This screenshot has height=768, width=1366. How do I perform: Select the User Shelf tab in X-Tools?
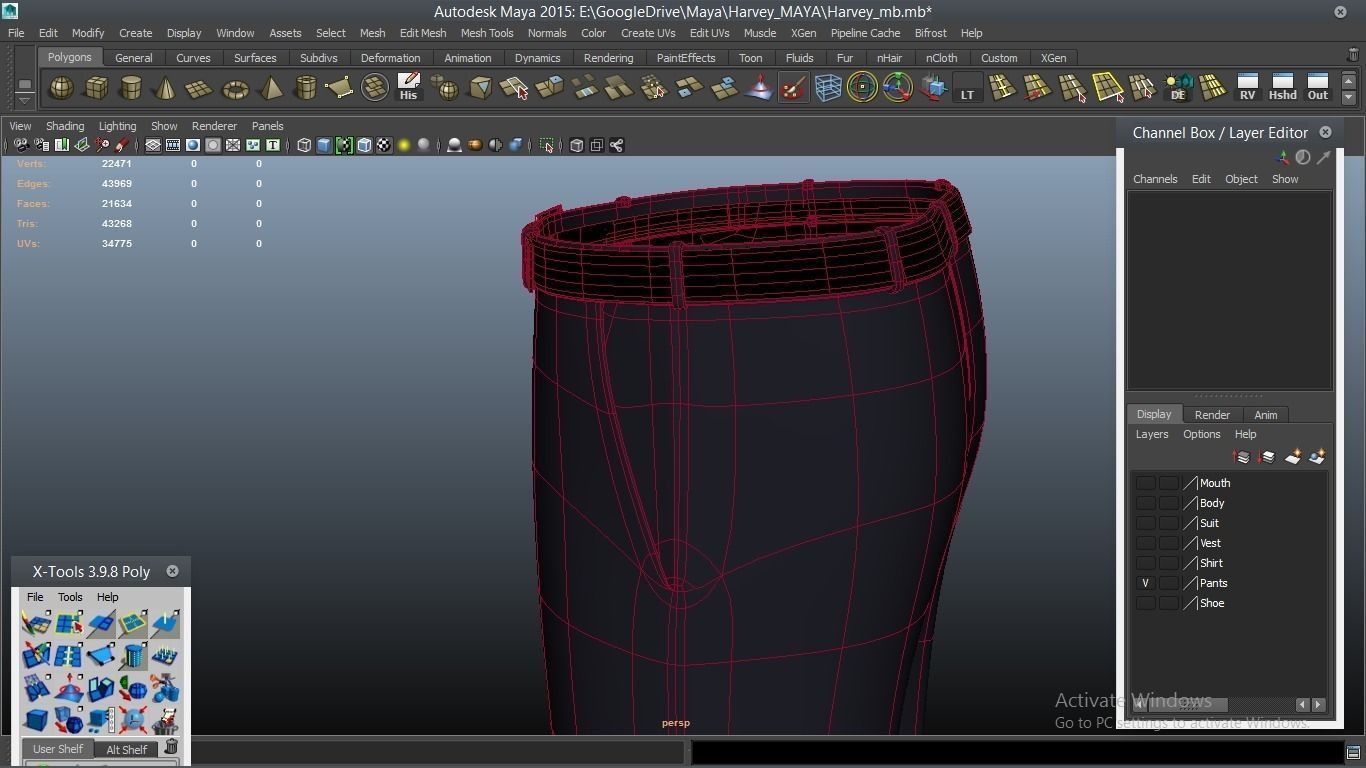click(58, 749)
